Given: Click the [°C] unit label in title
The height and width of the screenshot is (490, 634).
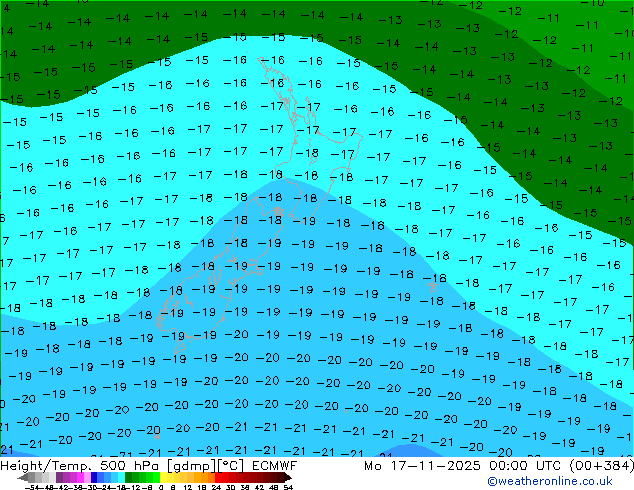Looking at the screenshot, I should 231,466.
